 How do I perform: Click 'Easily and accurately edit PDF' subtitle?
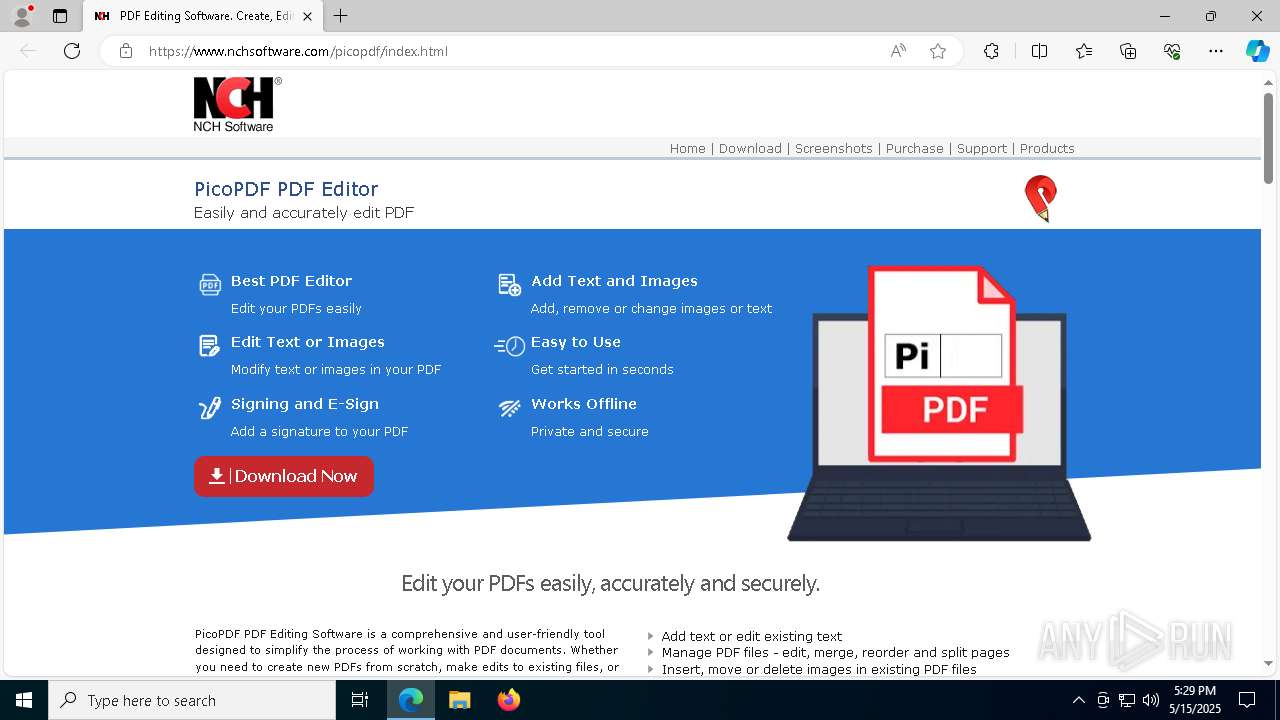coord(303,212)
